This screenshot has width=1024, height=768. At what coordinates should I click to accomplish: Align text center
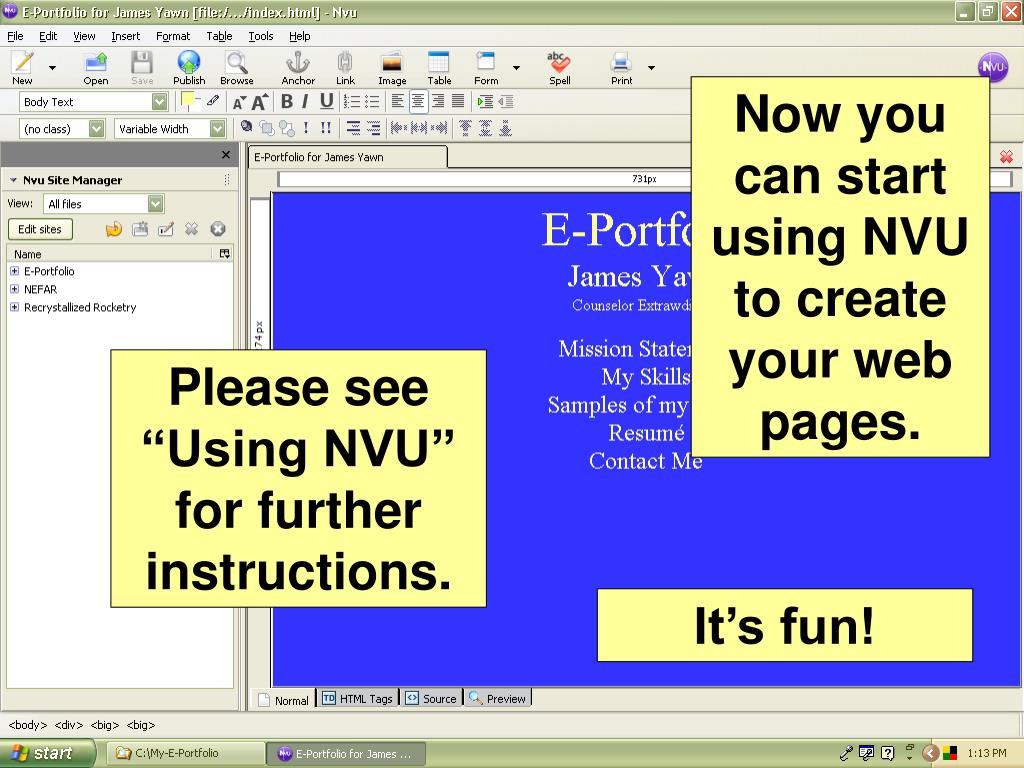418,102
